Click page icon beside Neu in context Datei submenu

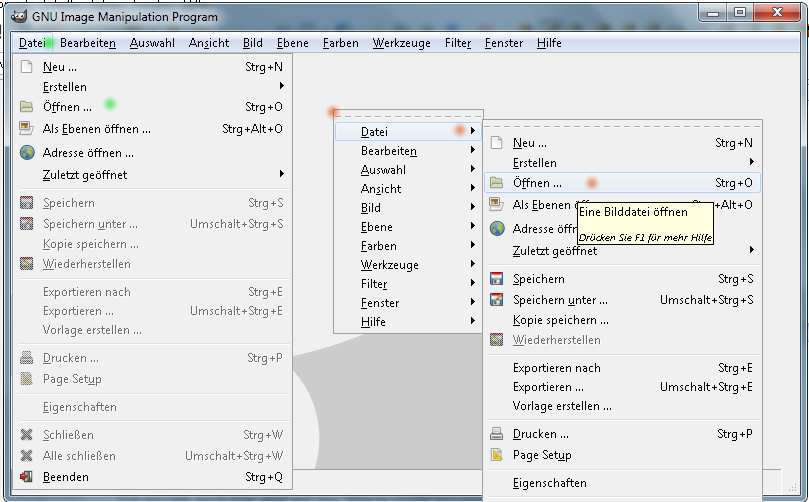(x=496, y=143)
